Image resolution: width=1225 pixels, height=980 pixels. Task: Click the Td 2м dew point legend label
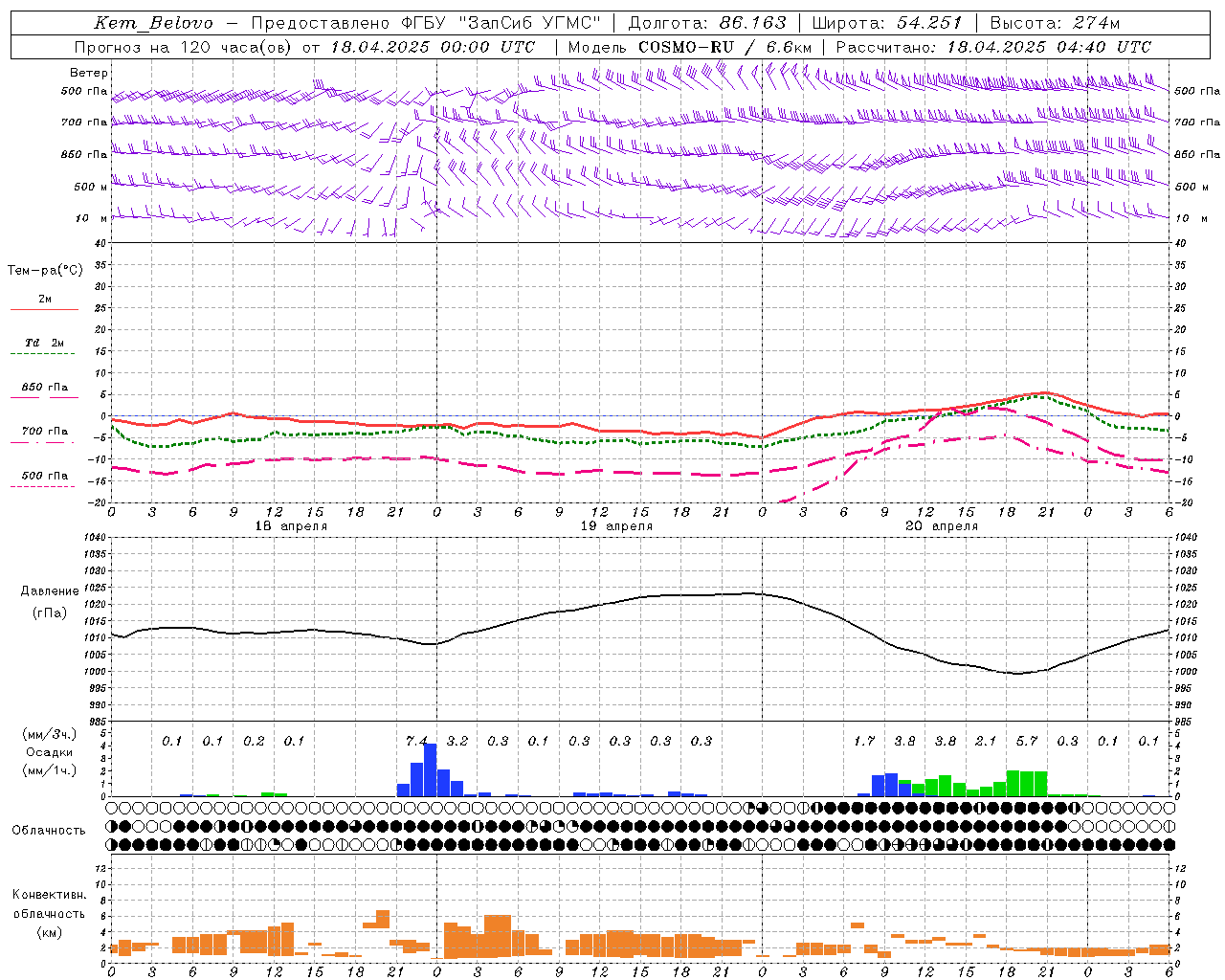click(x=44, y=343)
